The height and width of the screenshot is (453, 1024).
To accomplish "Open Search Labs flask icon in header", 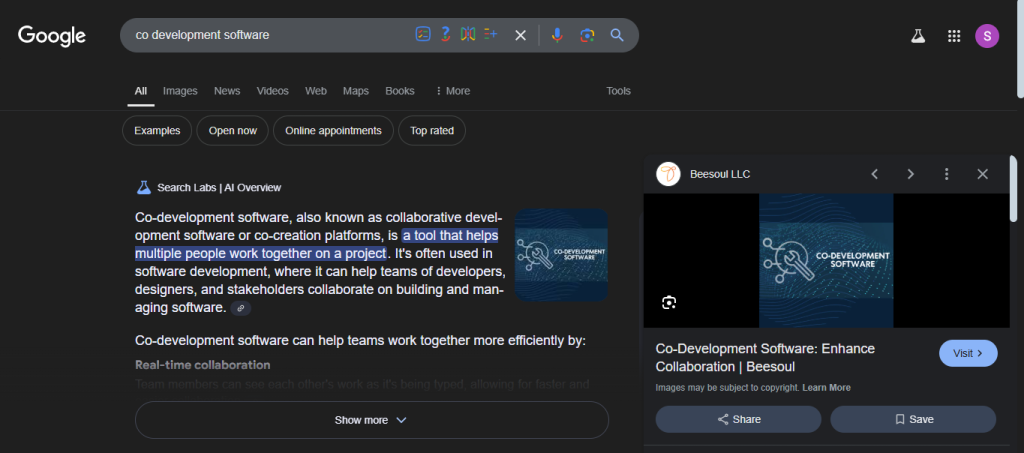I will pyautogui.click(x=918, y=36).
